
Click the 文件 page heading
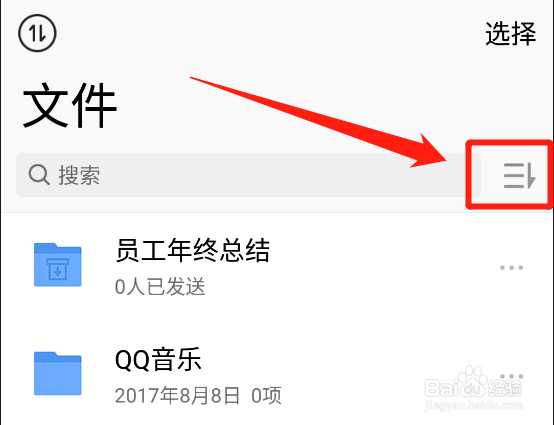(70, 105)
